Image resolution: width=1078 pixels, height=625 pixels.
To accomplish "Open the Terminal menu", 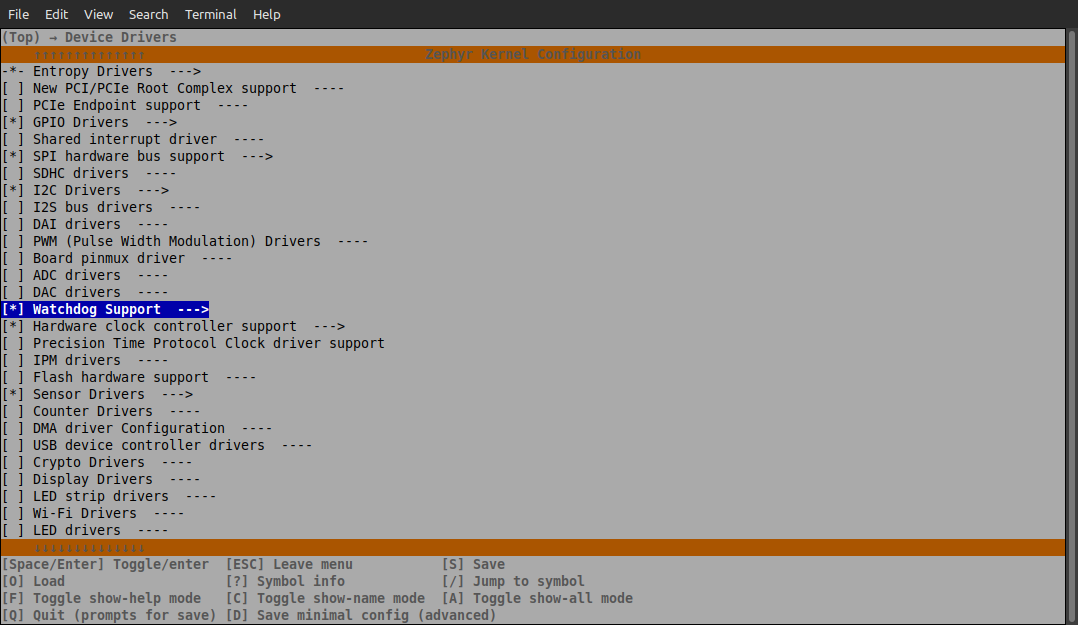I will 211,14.
